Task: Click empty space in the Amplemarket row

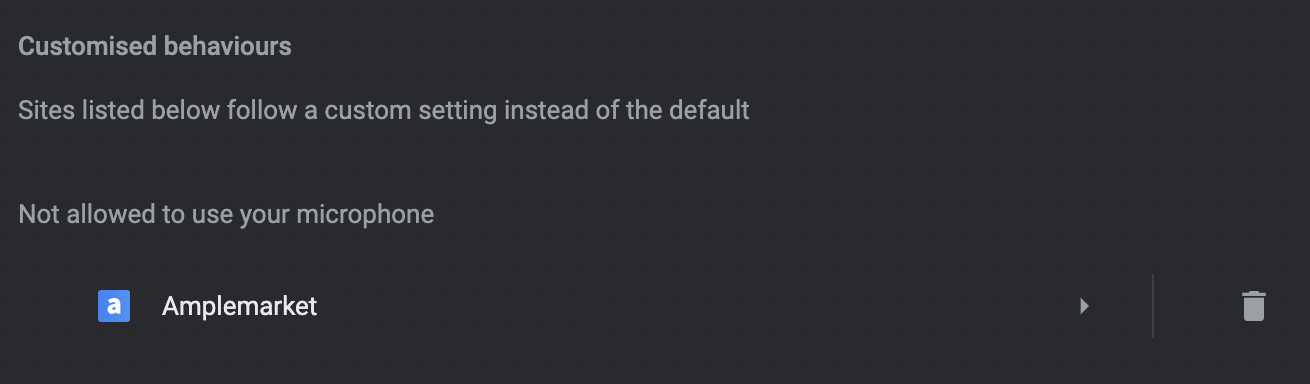Action: point(700,306)
